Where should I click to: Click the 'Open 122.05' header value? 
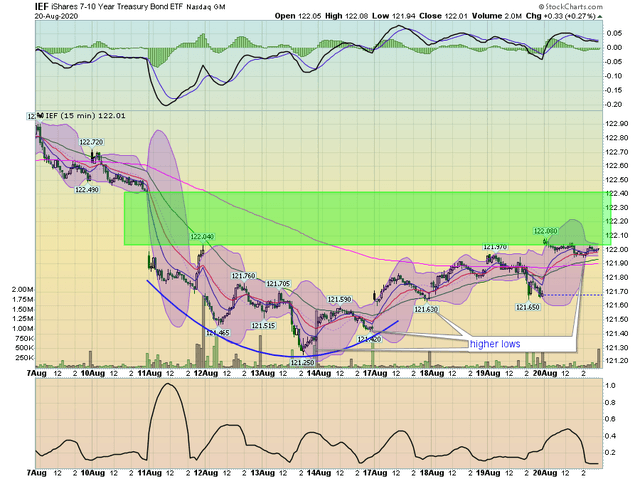298,16
